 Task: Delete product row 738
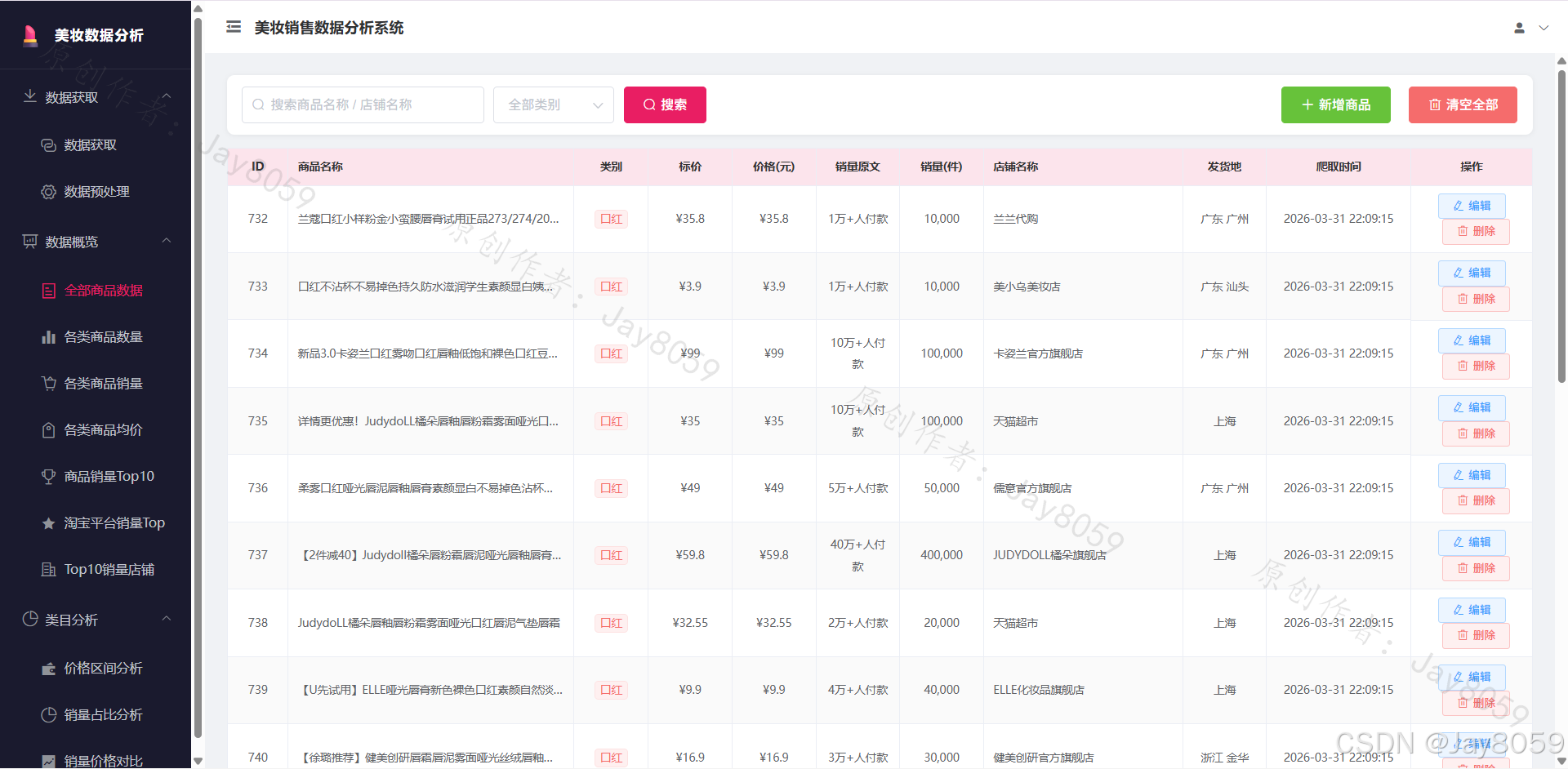(x=1476, y=635)
